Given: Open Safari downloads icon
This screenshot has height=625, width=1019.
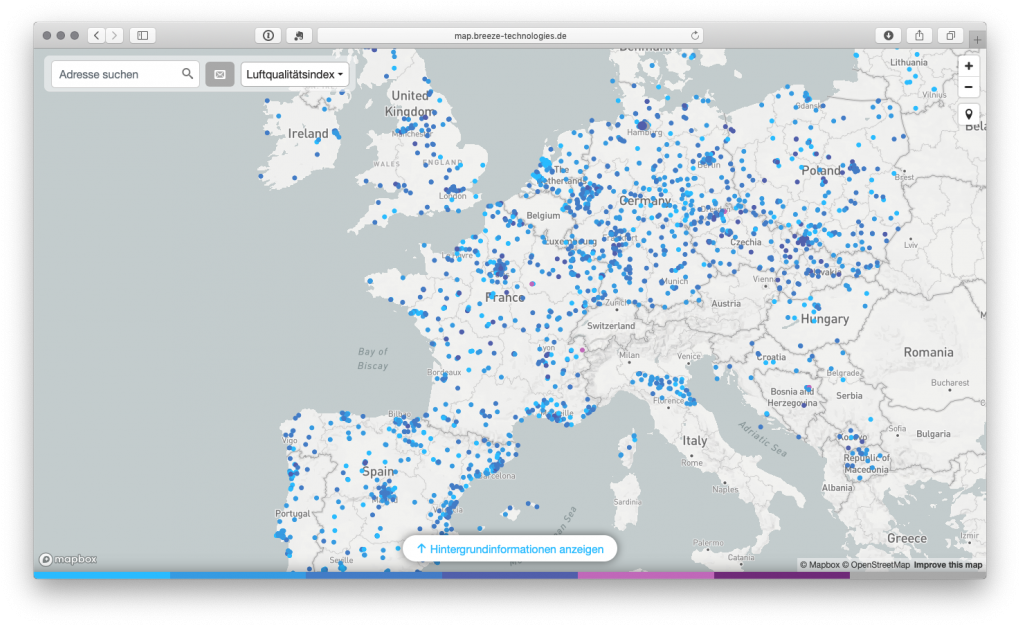Looking at the screenshot, I should pyautogui.click(x=888, y=35).
